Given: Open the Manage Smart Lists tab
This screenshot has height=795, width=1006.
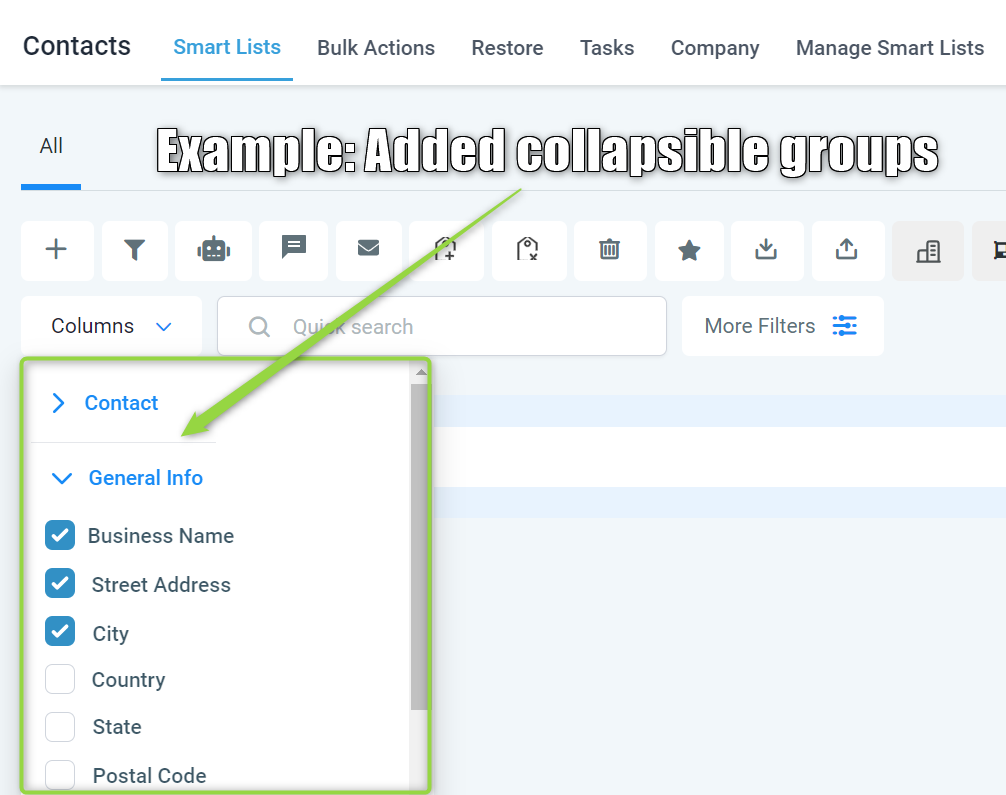Looking at the screenshot, I should click(890, 47).
